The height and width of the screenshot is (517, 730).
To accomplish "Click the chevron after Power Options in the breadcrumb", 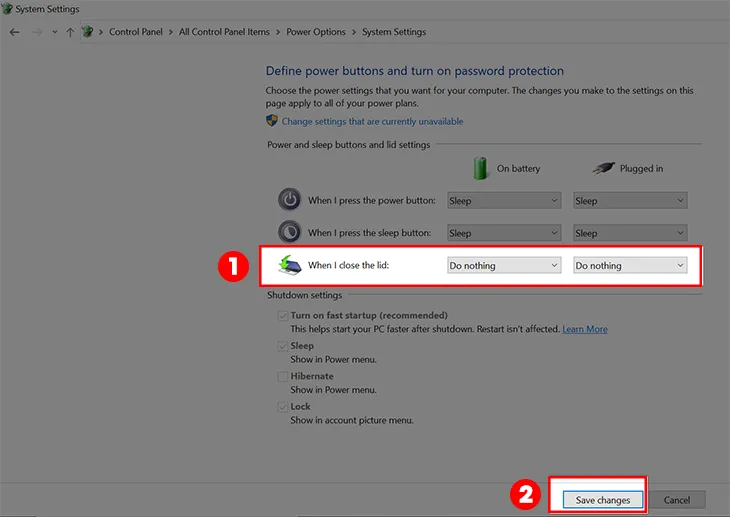I will (x=354, y=32).
